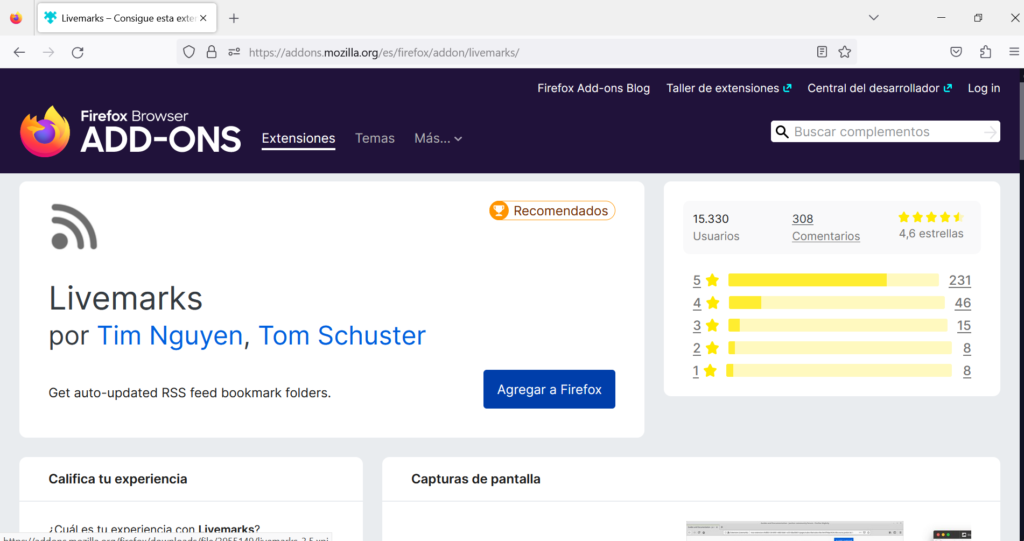Click the 3-star rating bar
This screenshot has width=1024, height=541.
click(838, 325)
